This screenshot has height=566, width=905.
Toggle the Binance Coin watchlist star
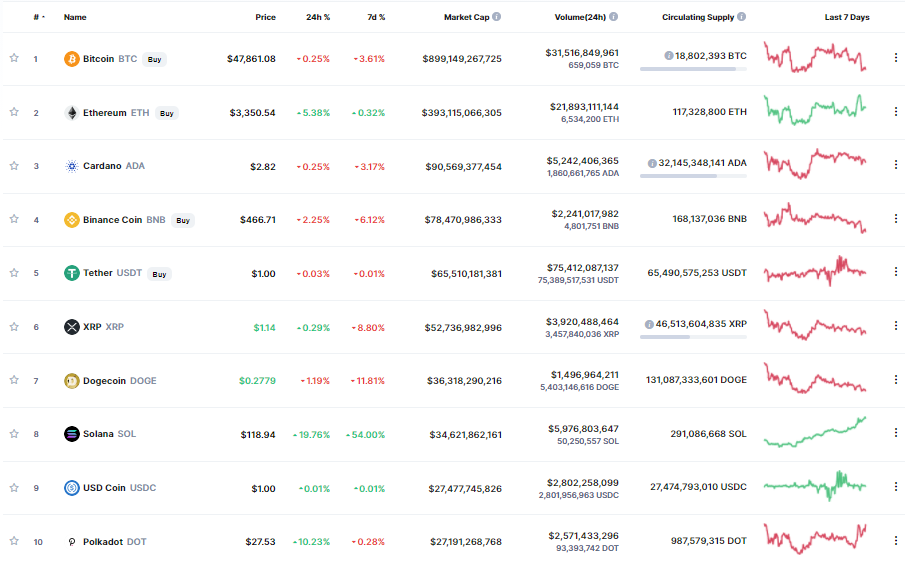tap(14, 219)
